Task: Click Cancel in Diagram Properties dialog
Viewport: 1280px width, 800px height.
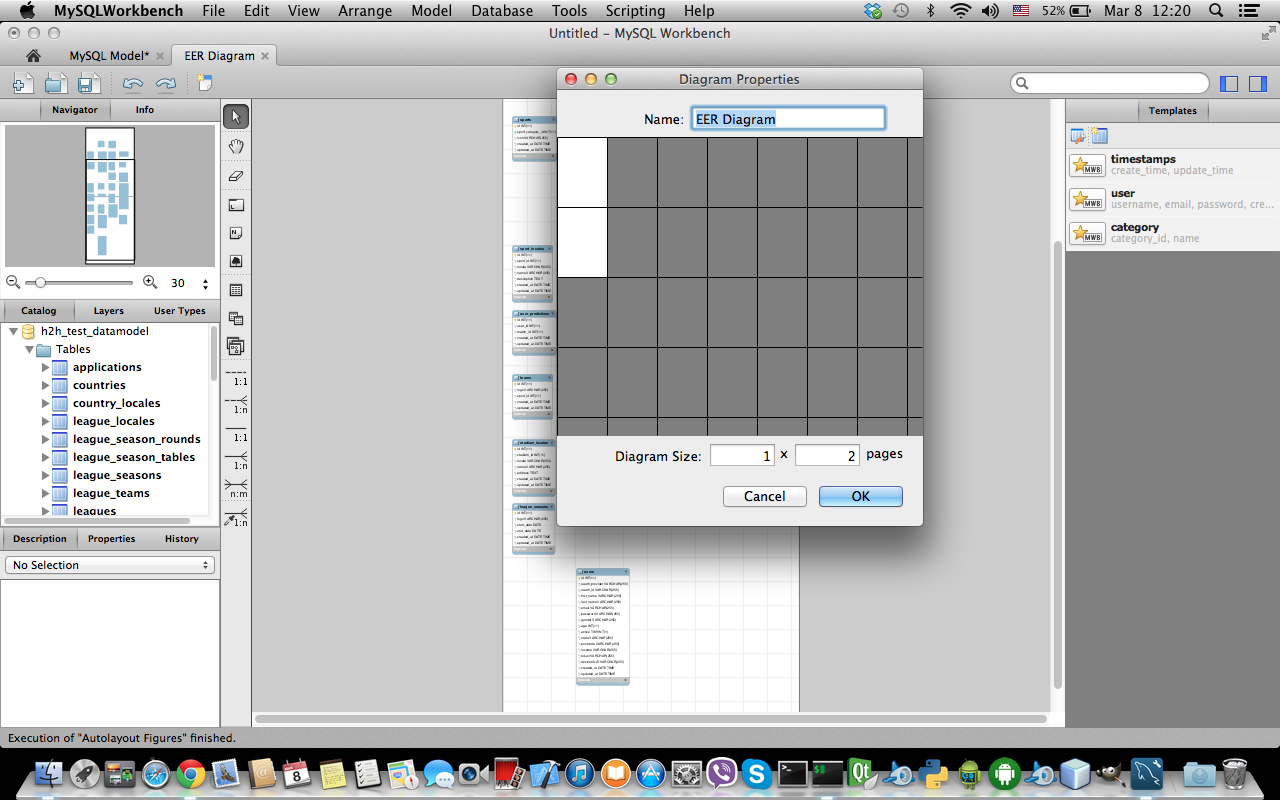Action: (x=765, y=496)
